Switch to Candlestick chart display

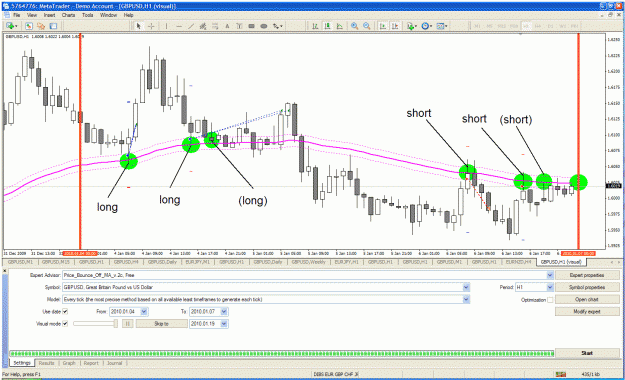(327, 26)
